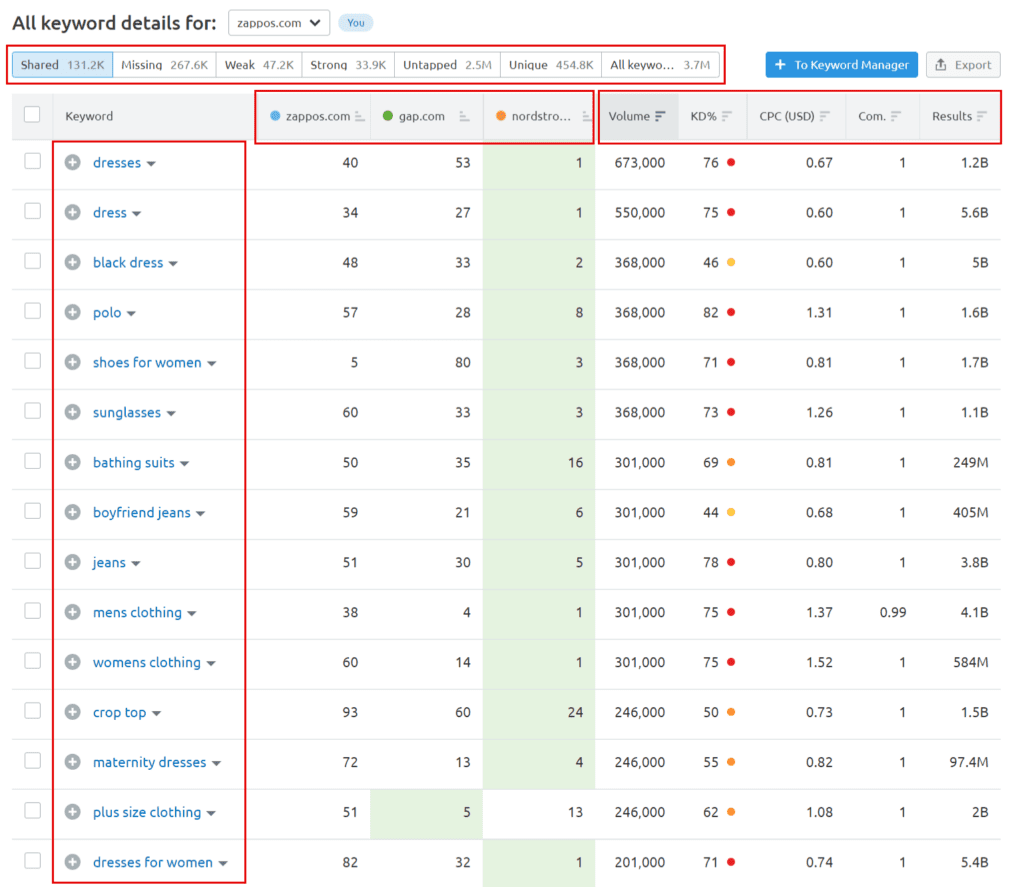Image resolution: width=1024 pixels, height=887 pixels.
Task: Click plus icon beside dresses for women
Action: tap(72, 862)
